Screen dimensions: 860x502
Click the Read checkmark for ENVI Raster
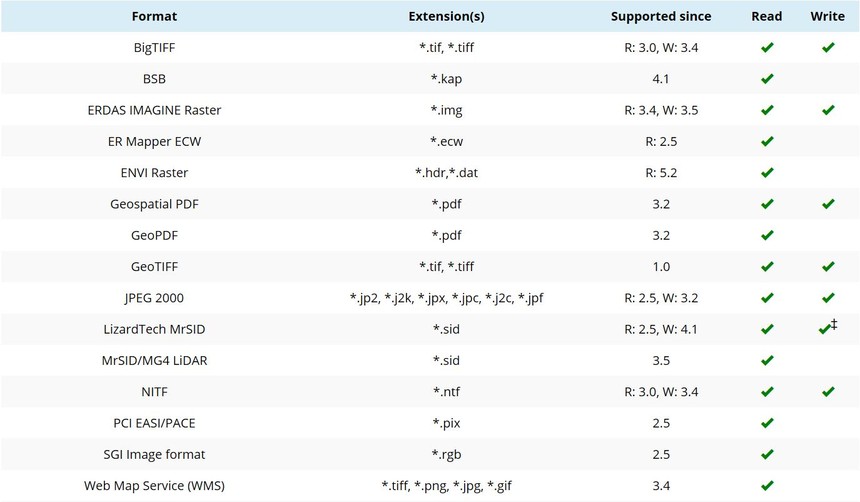[x=767, y=173]
